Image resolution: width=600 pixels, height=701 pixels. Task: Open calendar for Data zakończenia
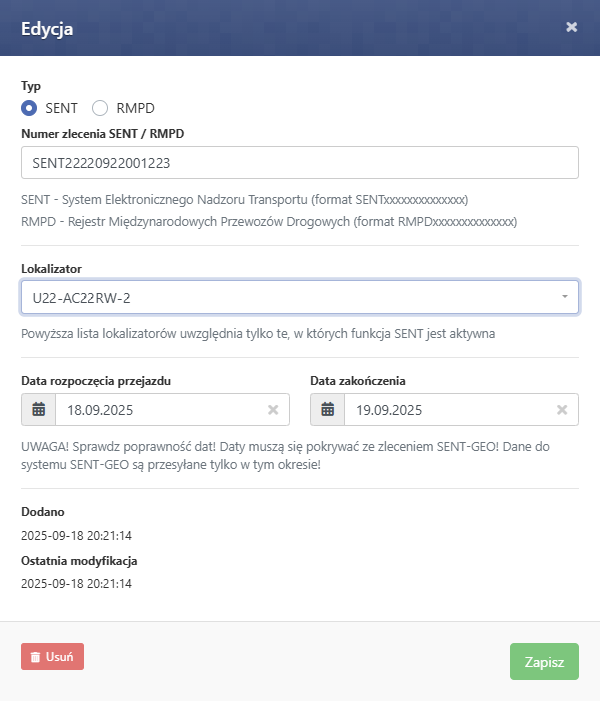click(328, 410)
